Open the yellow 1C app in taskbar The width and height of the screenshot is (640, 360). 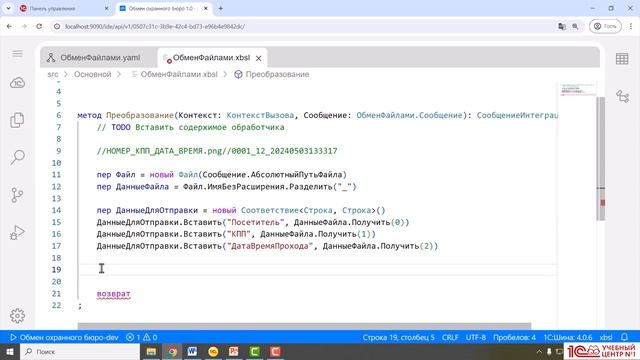[213, 351]
